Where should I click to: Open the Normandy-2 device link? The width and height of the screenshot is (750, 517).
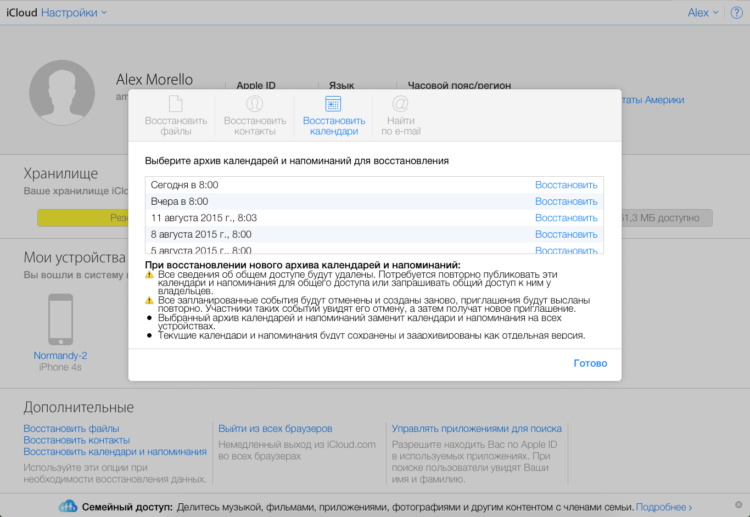point(60,355)
